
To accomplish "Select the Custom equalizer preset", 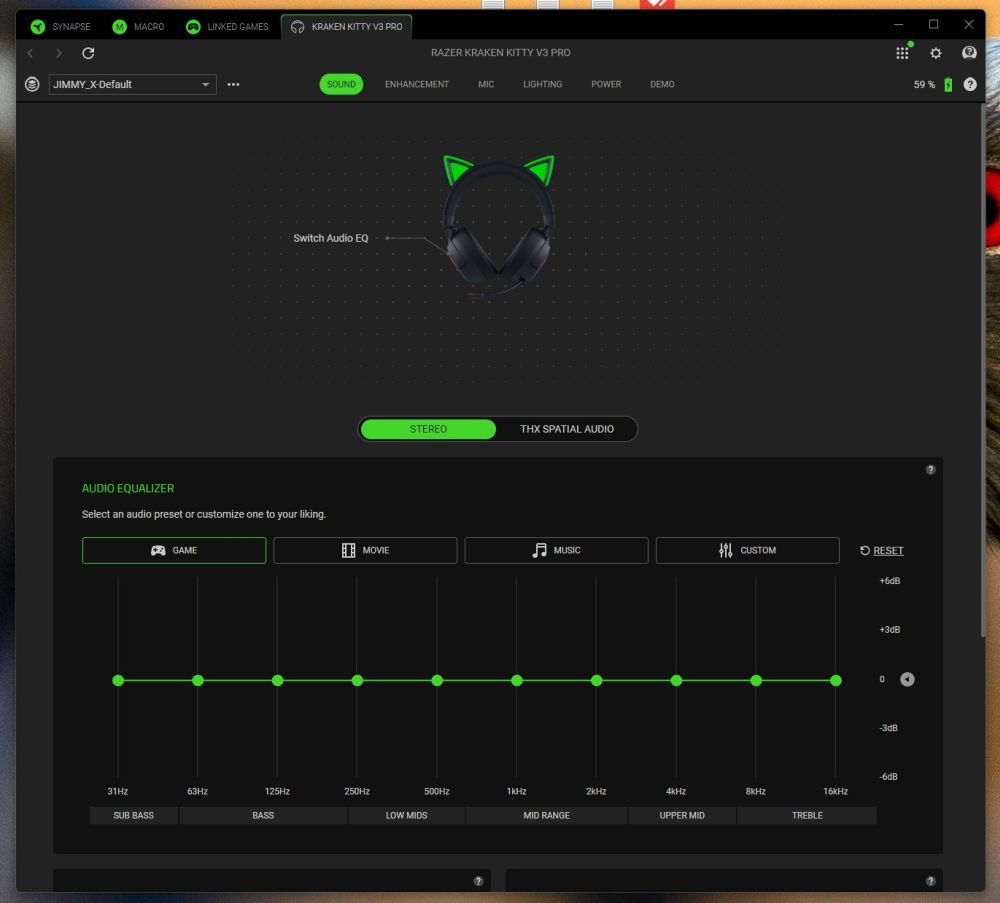I will [747, 550].
